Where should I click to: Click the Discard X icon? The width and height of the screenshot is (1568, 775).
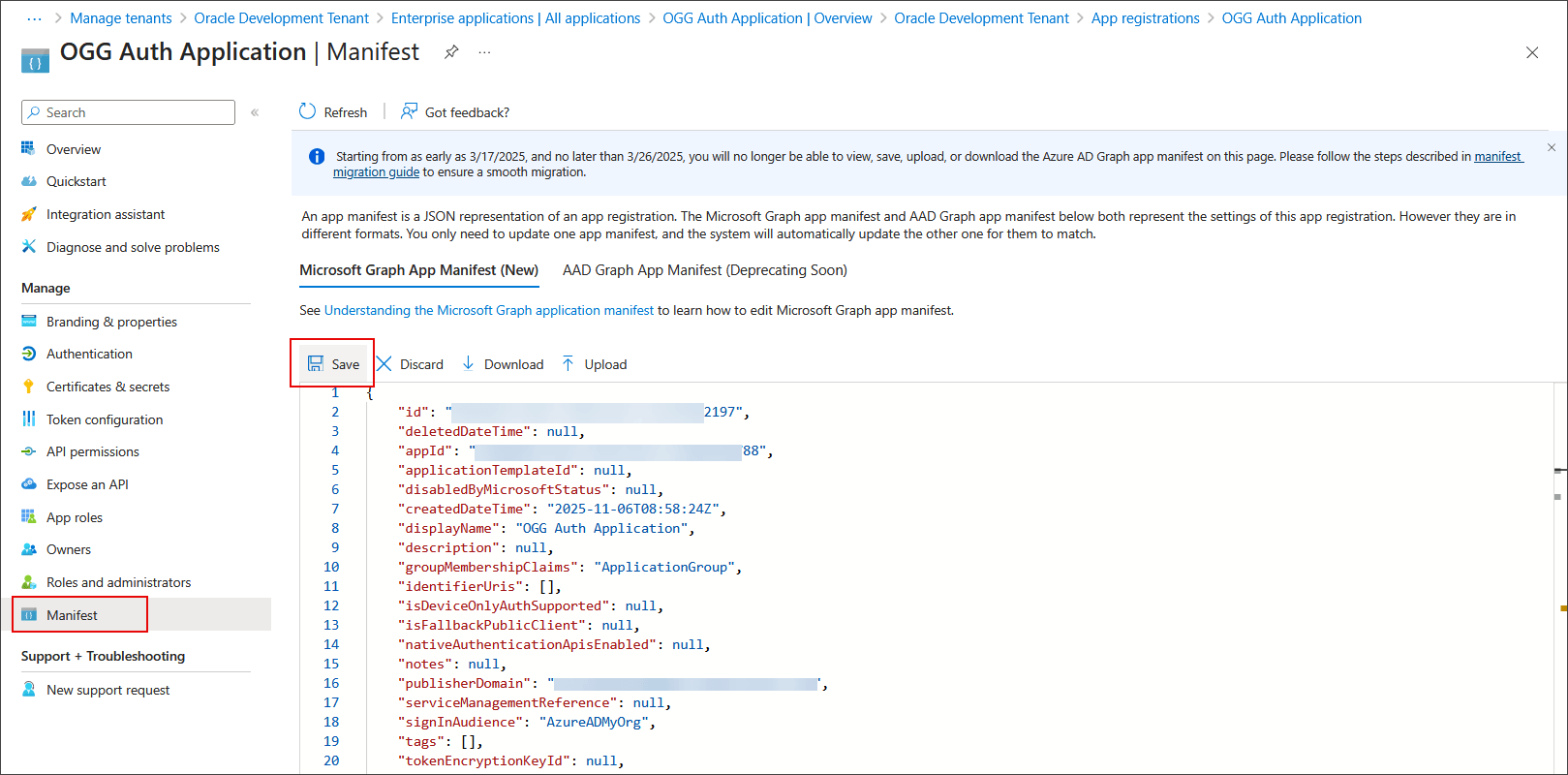click(x=384, y=363)
